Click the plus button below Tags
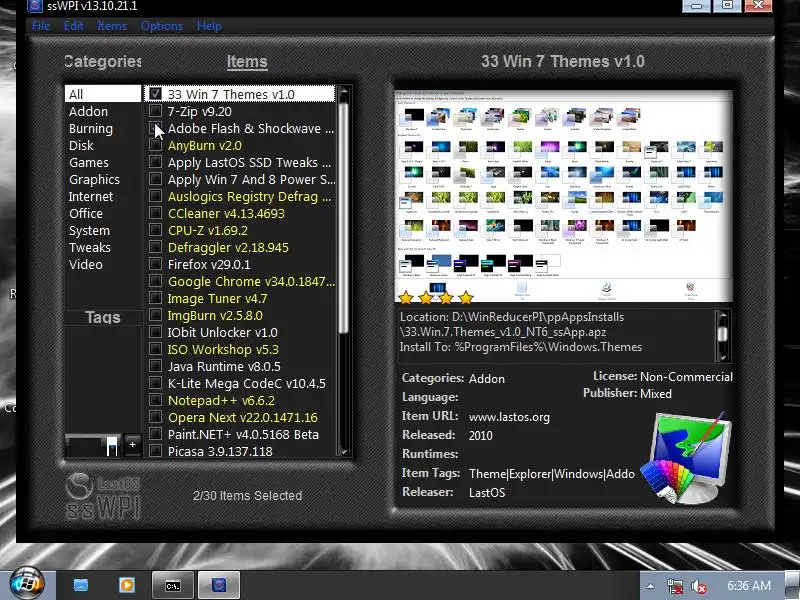Screen dimensions: 800x600 [x=133, y=444]
